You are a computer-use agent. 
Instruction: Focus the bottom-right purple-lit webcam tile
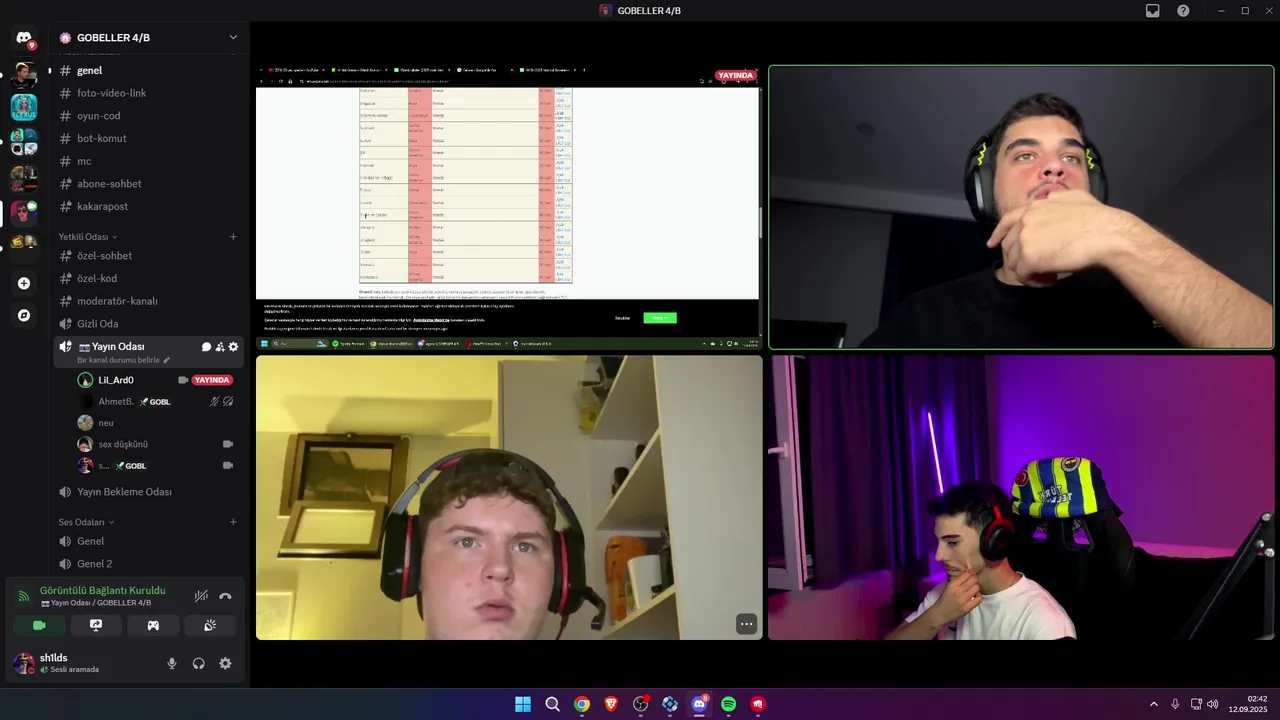point(1021,497)
